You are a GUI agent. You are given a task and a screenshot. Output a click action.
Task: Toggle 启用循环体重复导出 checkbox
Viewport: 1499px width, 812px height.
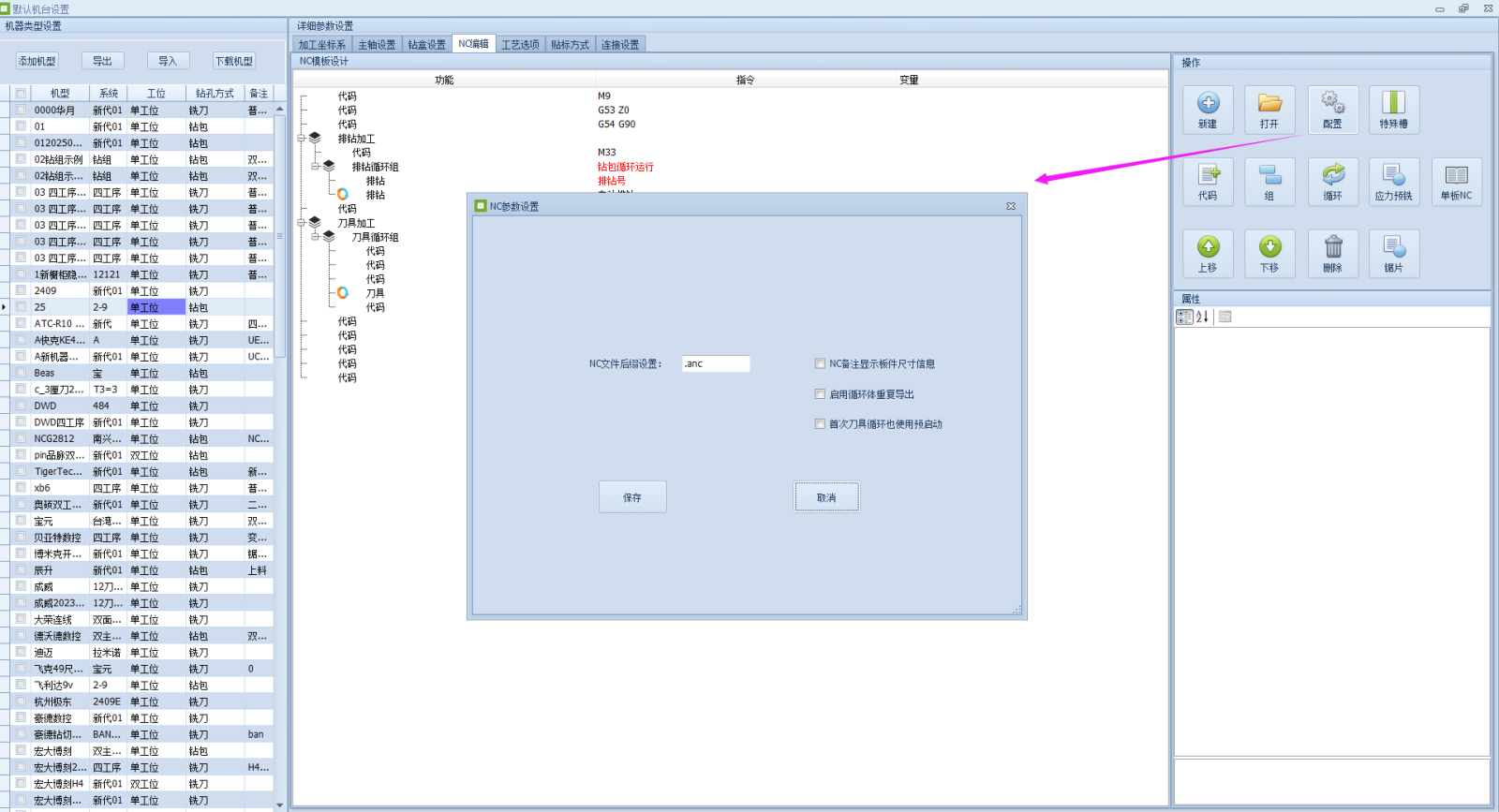[x=820, y=394]
